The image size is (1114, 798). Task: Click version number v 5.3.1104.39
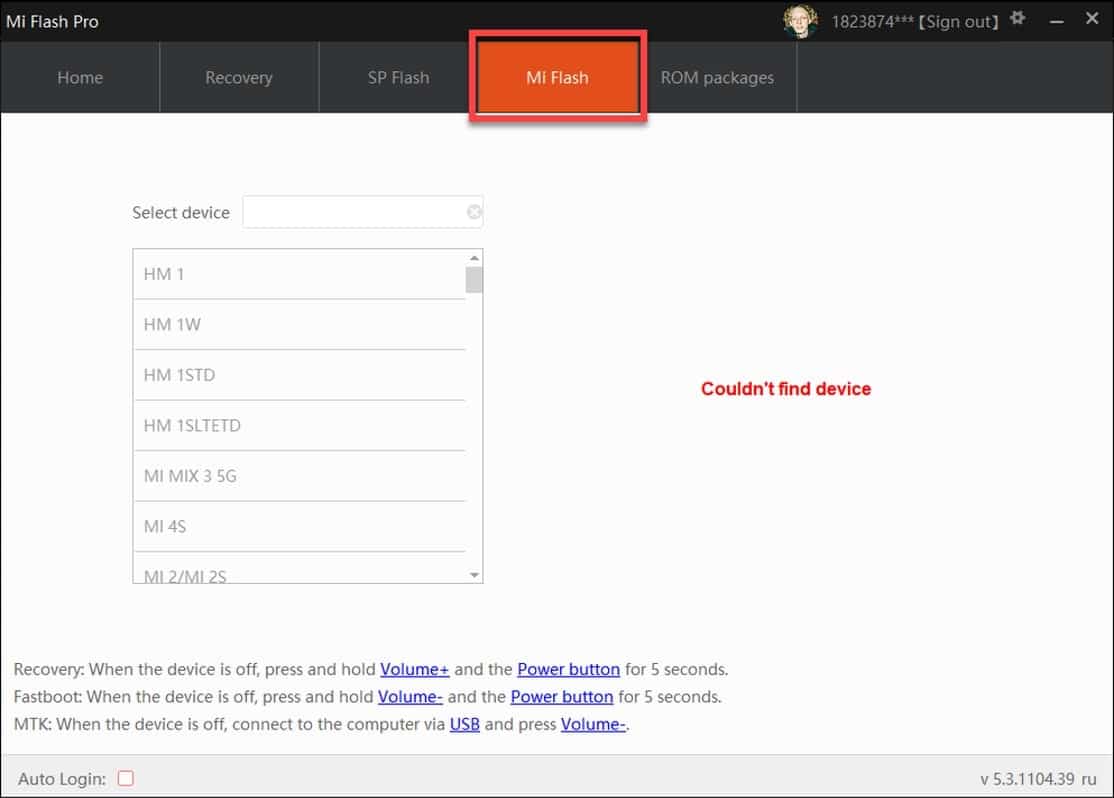click(1027, 779)
